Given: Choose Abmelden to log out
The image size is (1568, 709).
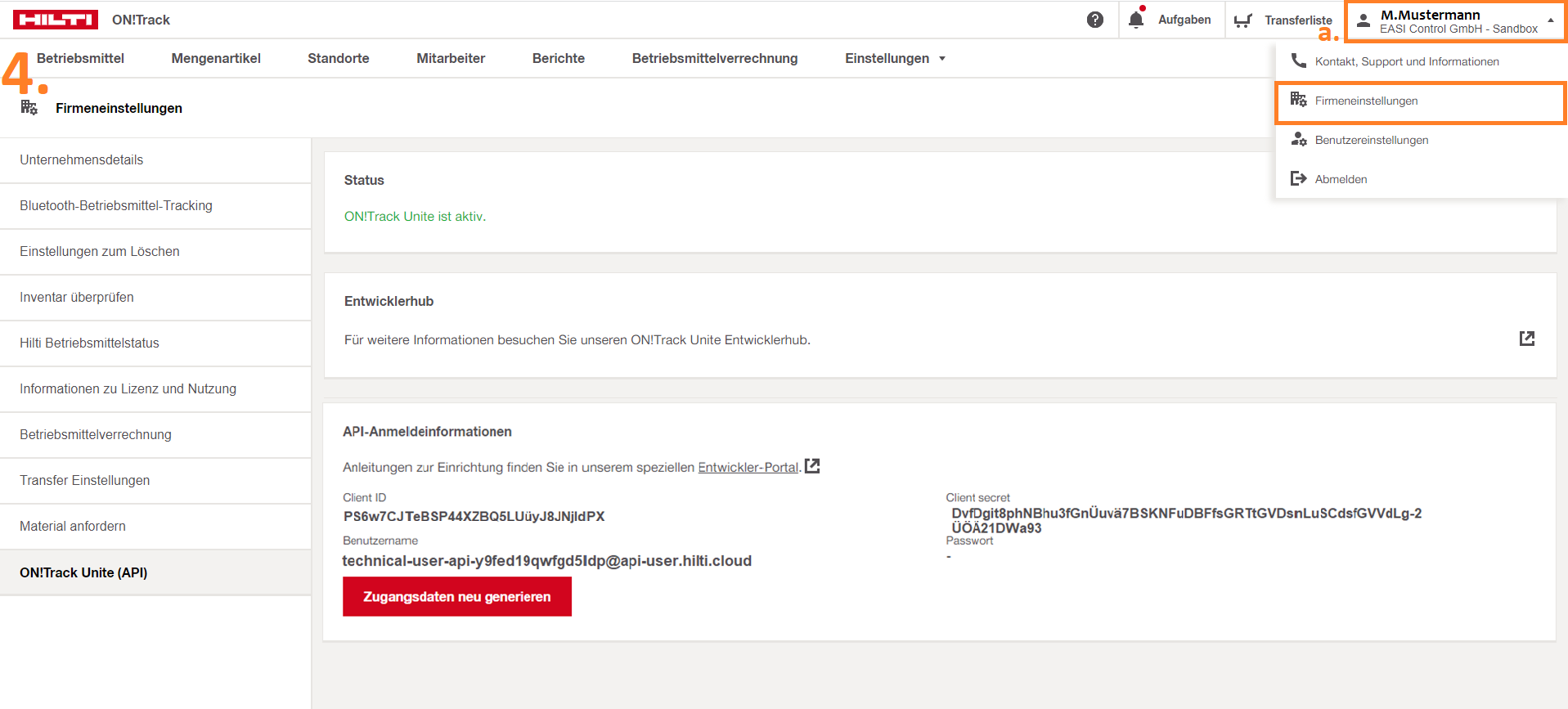Looking at the screenshot, I should pyautogui.click(x=1341, y=179).
